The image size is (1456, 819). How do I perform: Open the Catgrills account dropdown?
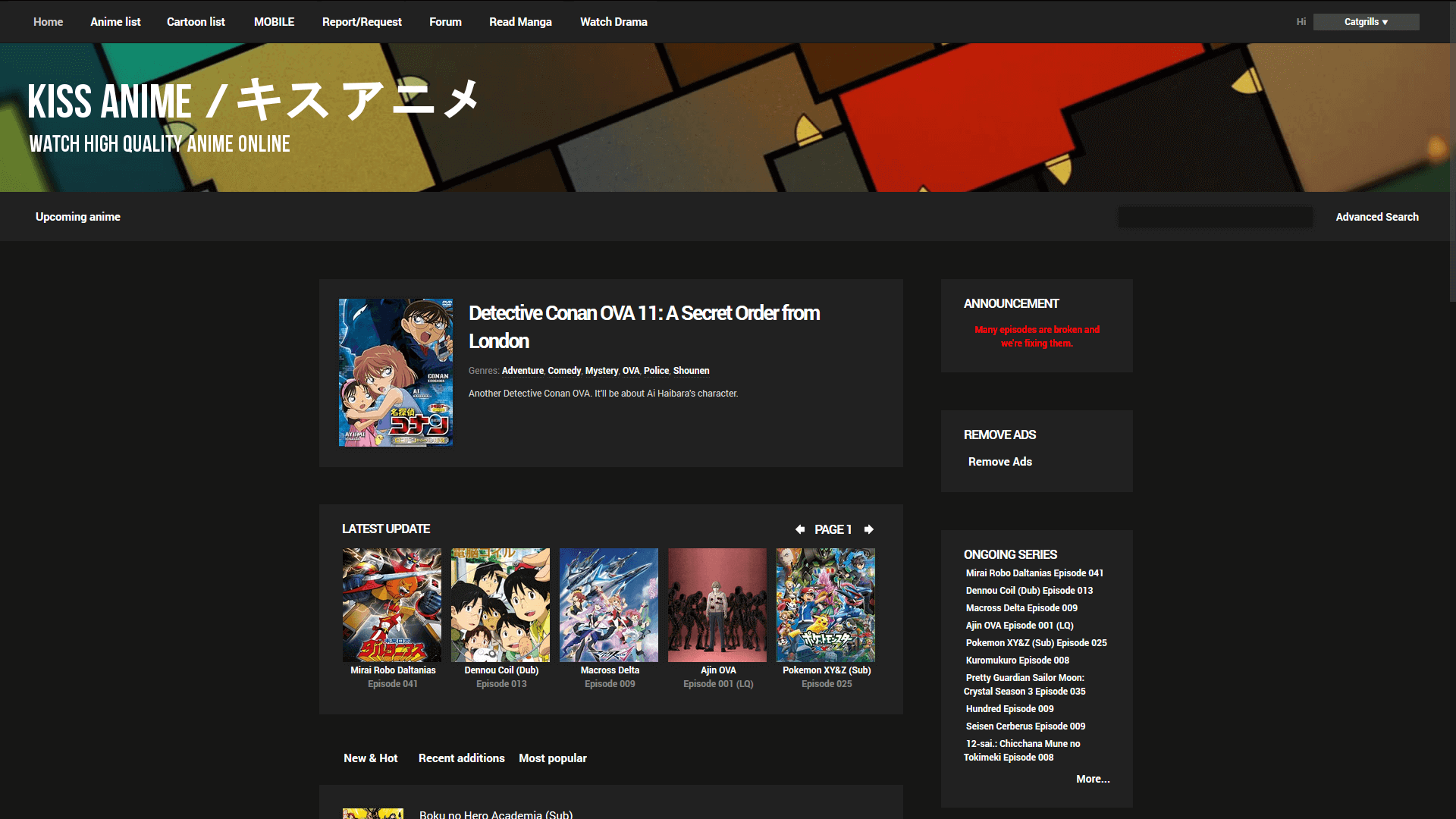tap(1365, 22)
